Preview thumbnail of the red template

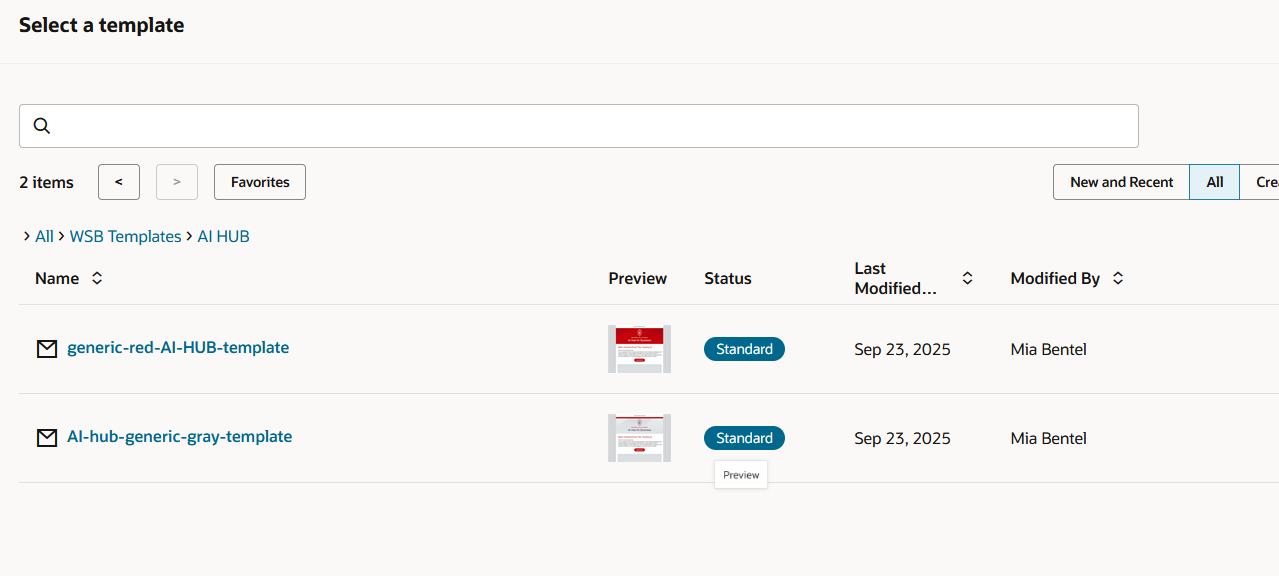tap(639, 349)
